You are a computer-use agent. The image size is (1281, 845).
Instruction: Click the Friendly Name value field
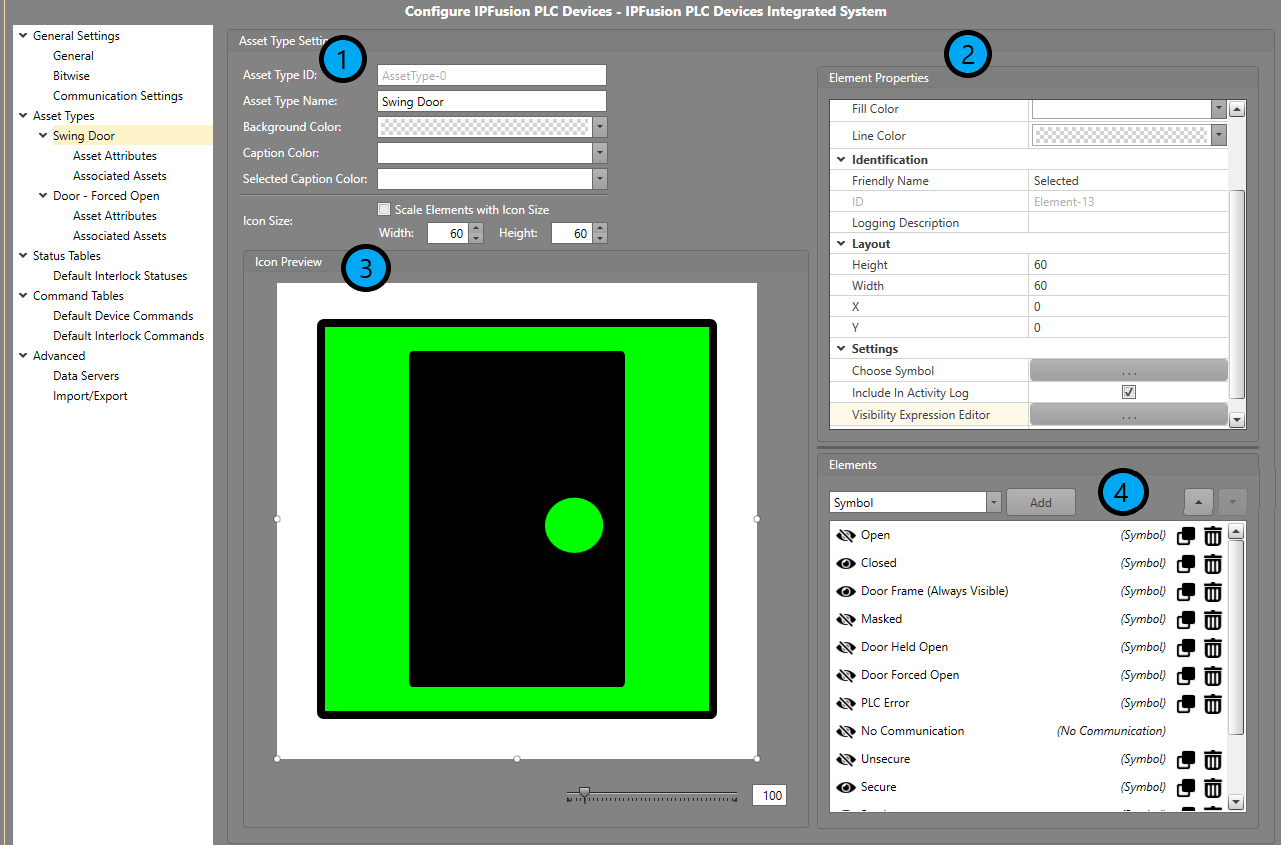[1128, 181]
